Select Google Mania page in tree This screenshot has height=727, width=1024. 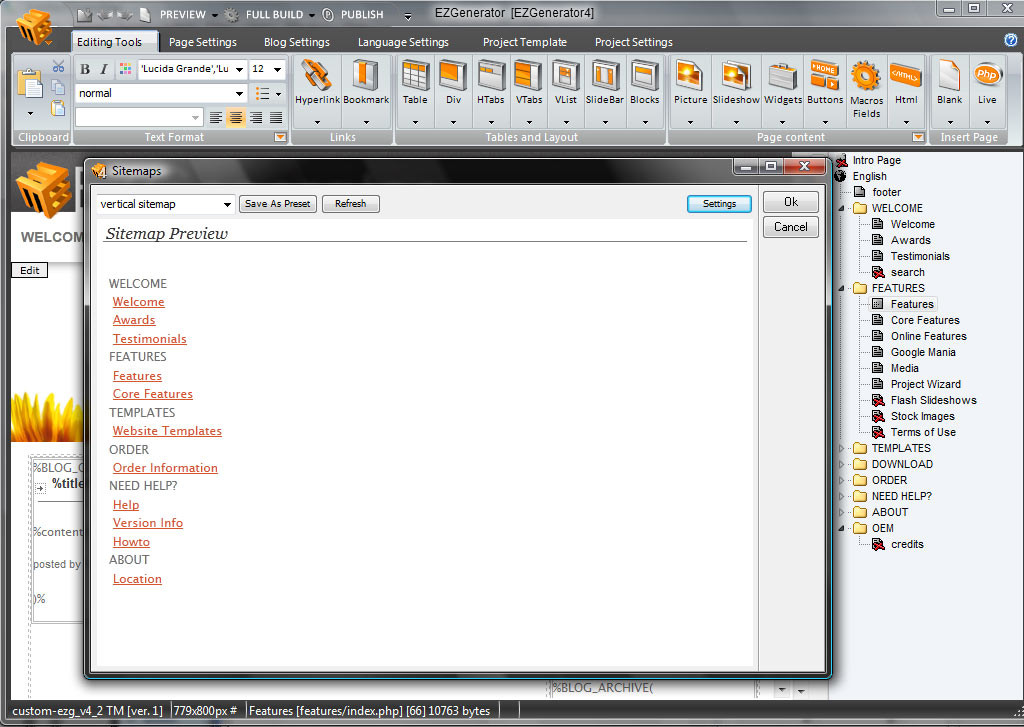pos(923,352)
